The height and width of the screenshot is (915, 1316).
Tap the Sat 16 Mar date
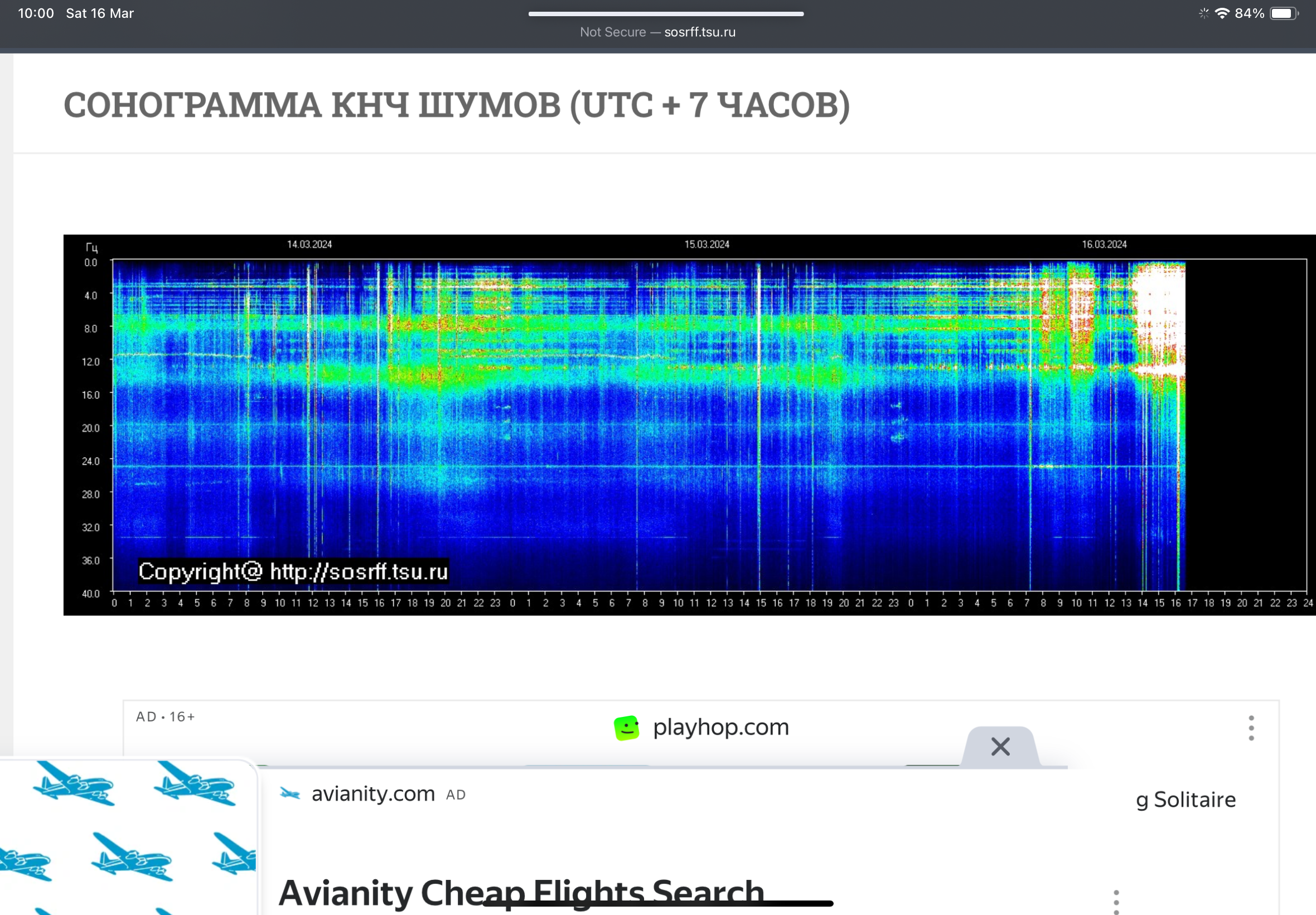coord(100,13)
